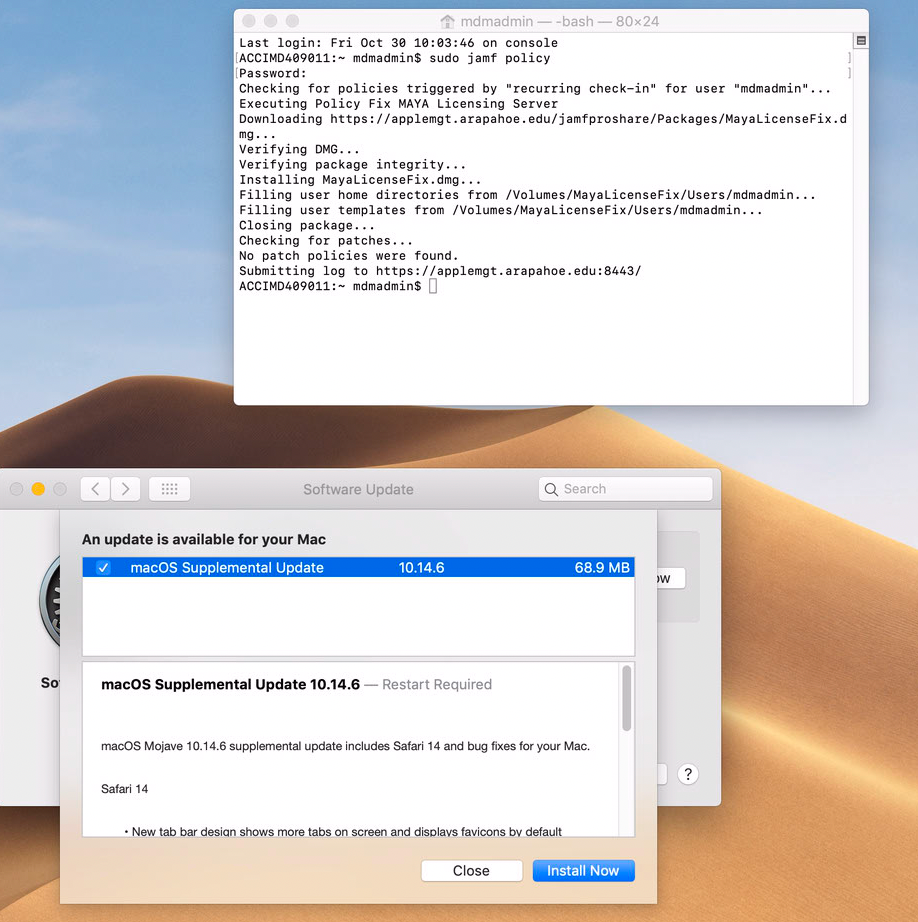Click the Forward arrow in Software Update toolbar
The height and width of the screenshot is (922, 918).
point(125,489)
